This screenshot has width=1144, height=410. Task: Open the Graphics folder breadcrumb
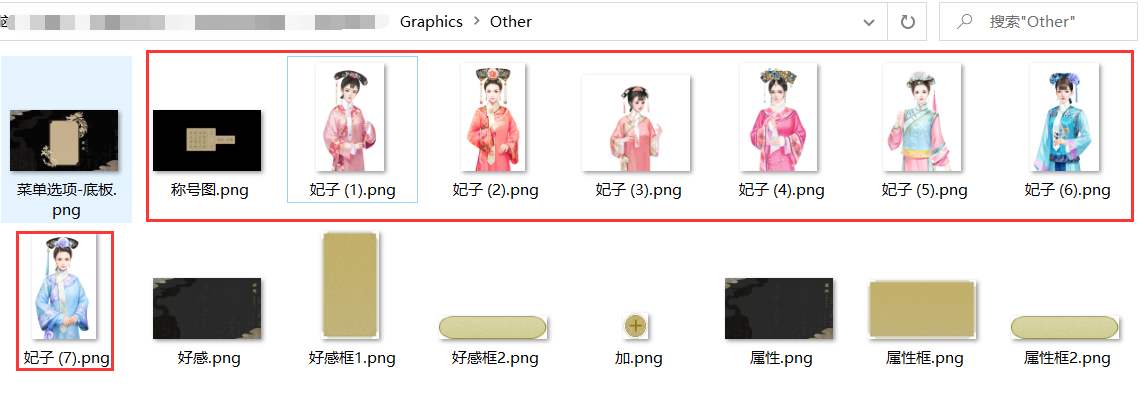coord(431,22)
